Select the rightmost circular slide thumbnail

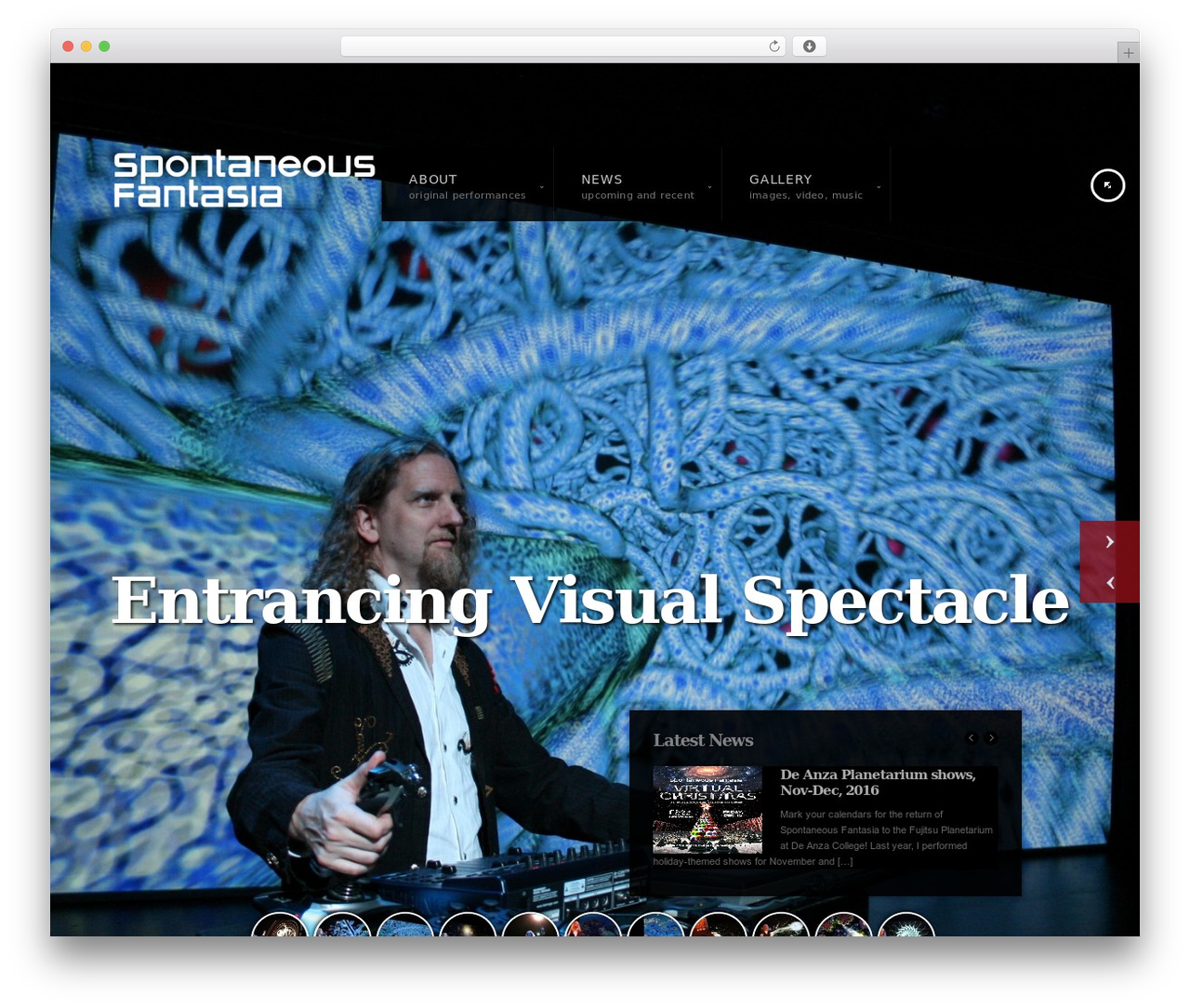tap(906, 925)
